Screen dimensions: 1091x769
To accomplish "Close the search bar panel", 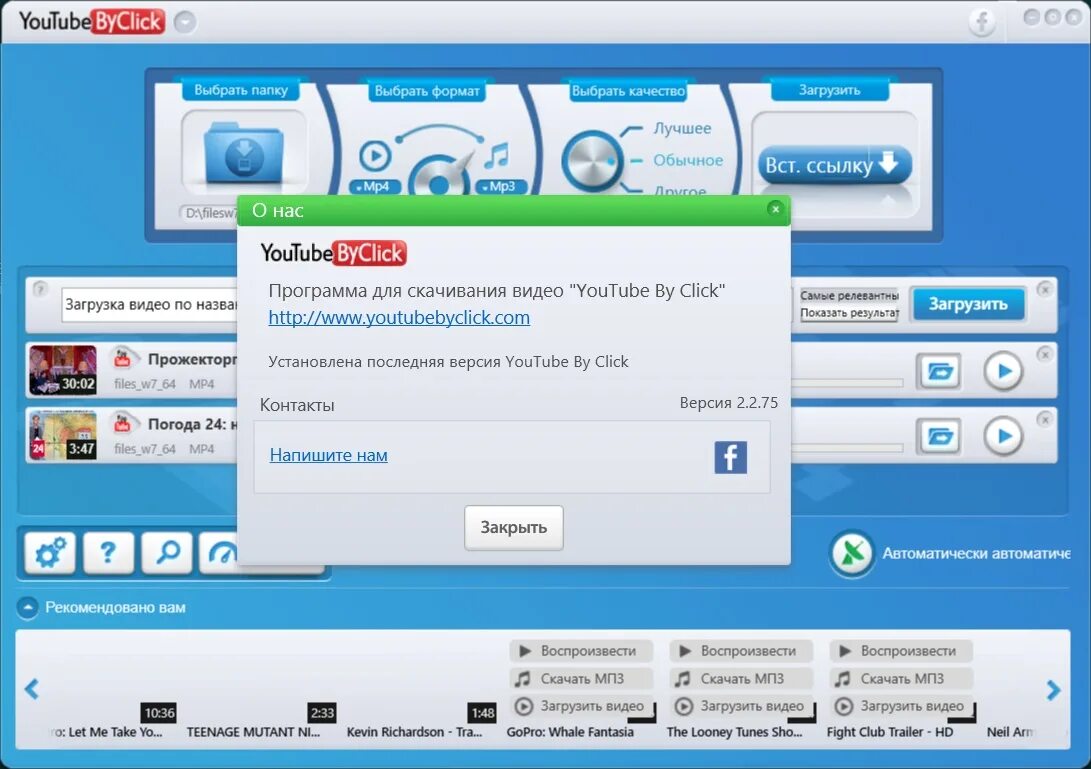I will (1044, 289).
